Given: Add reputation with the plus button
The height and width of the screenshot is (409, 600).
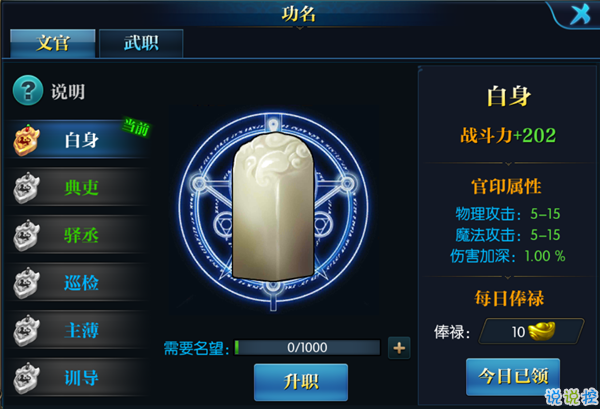Looking at the screenshot, I should [399, 348].
